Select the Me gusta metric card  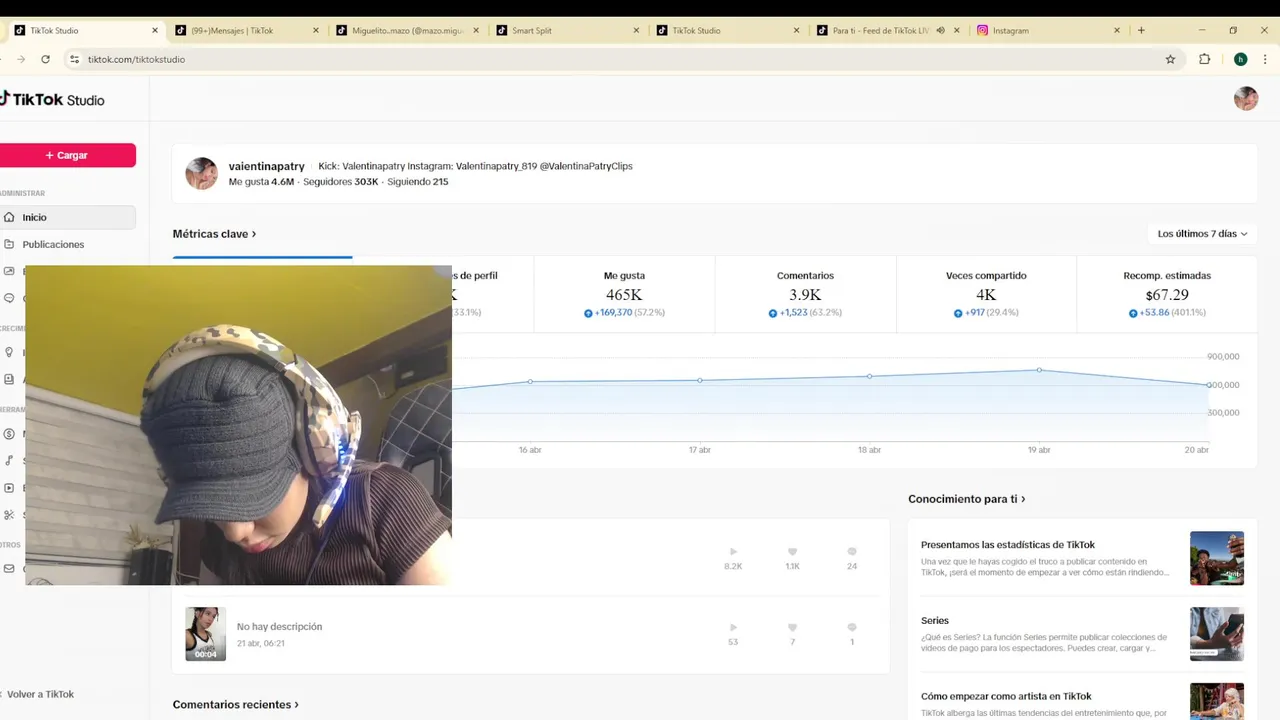tap(624, 294)
